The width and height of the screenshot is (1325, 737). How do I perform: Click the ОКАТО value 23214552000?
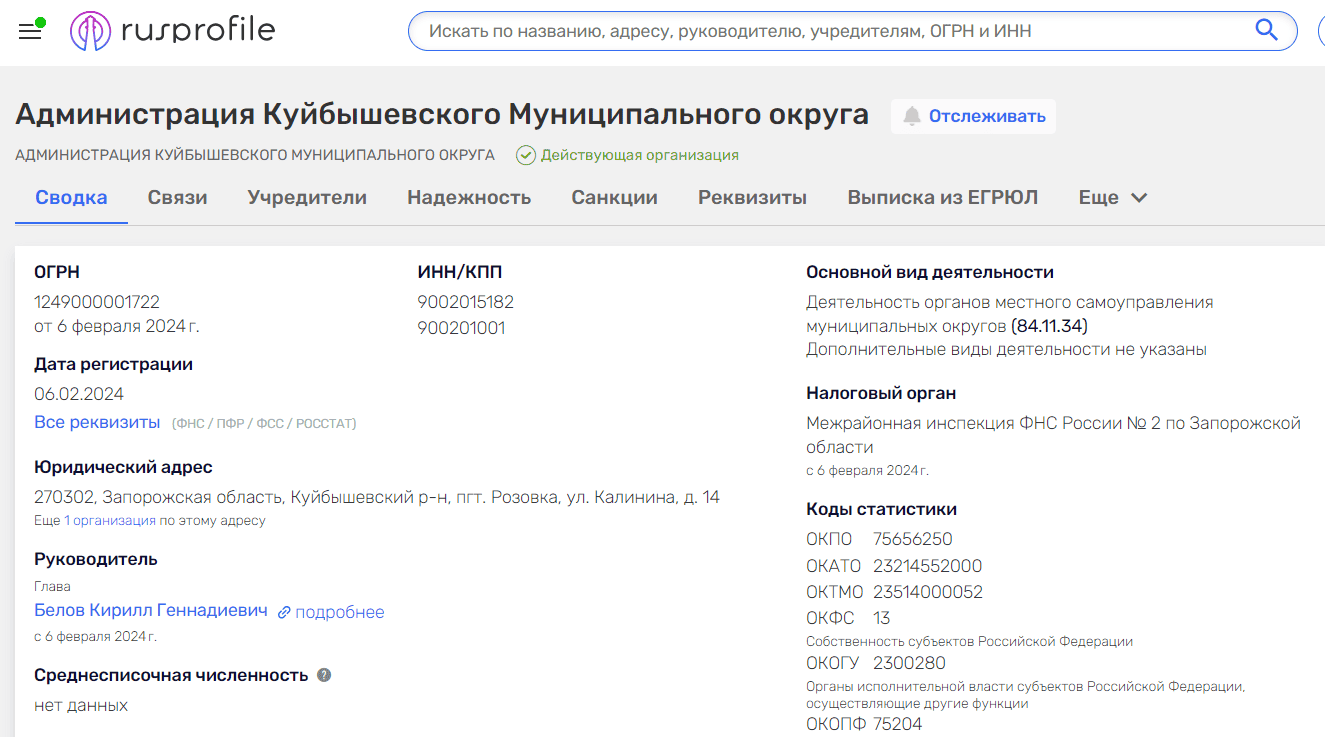coord(927,566)
